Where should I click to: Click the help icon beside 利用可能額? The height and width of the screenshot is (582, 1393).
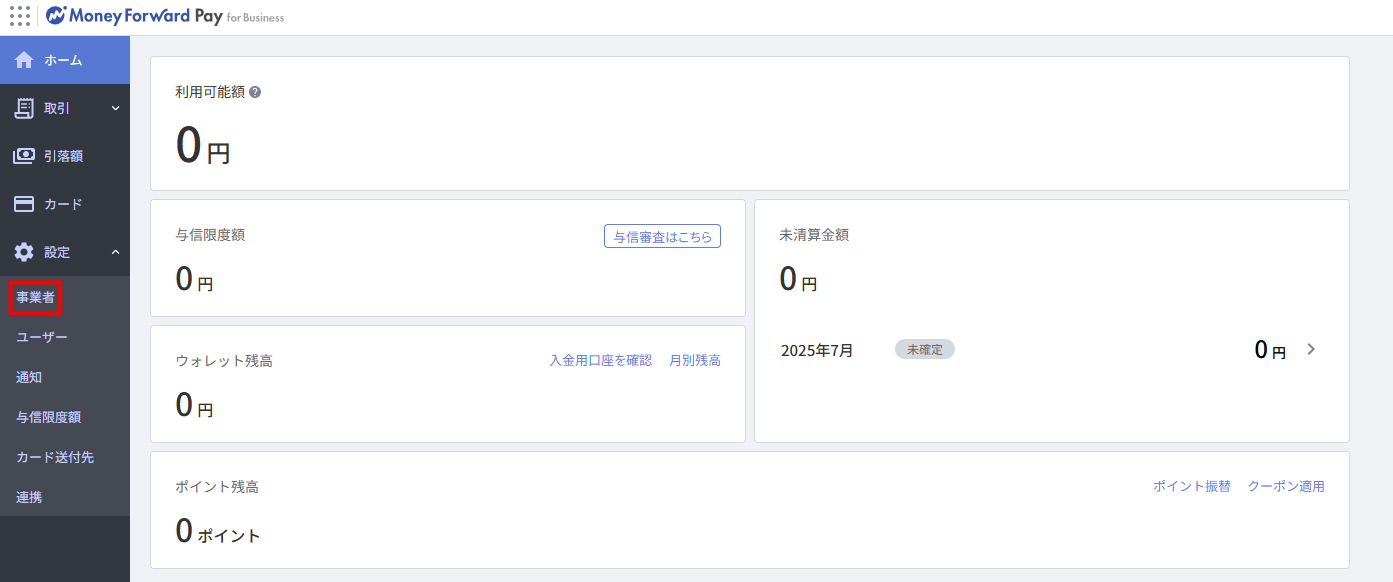pyautogui.click(x=255, y=92)
